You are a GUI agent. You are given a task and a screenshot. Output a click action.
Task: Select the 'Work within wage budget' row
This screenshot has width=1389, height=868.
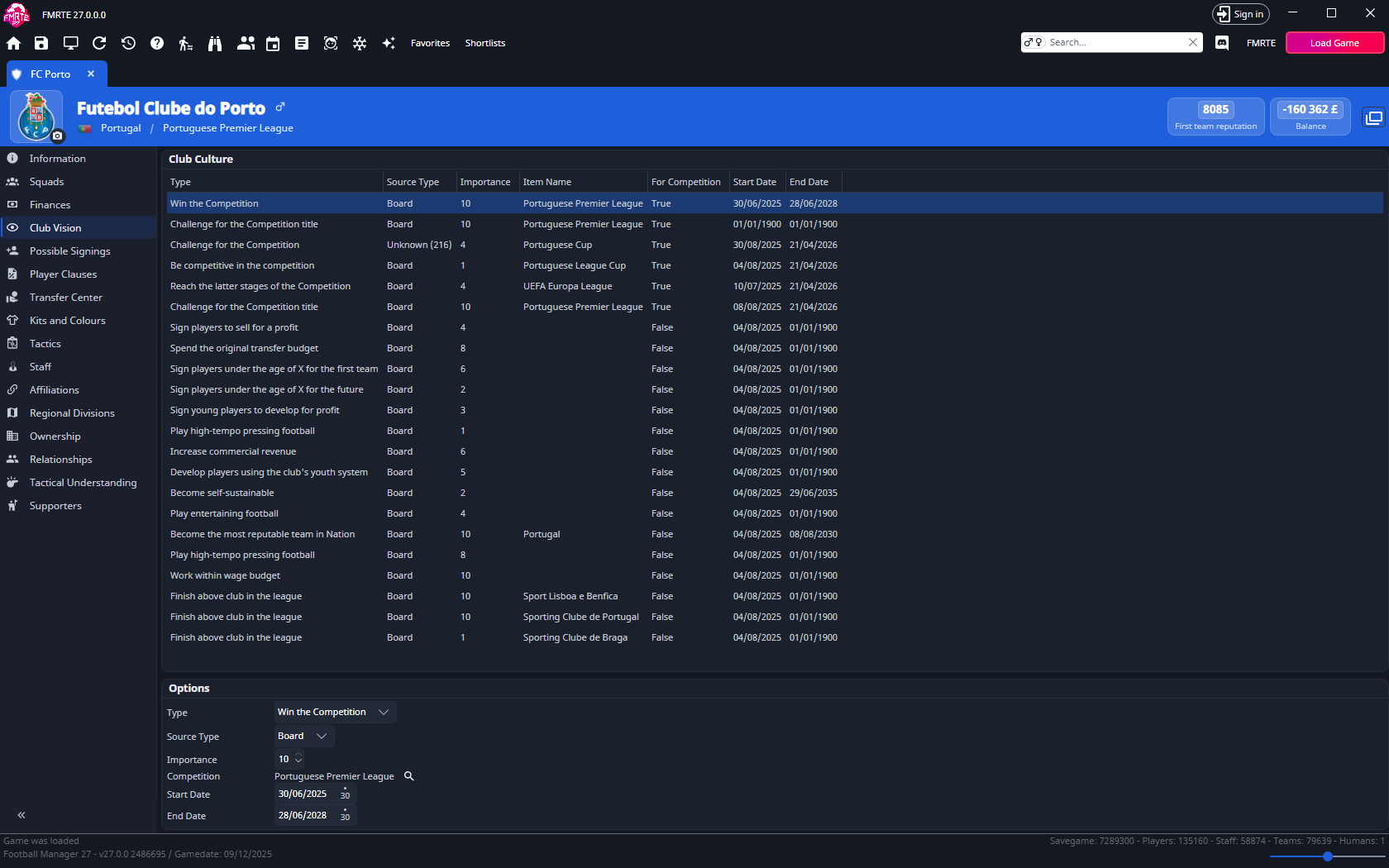coord(775,575)
